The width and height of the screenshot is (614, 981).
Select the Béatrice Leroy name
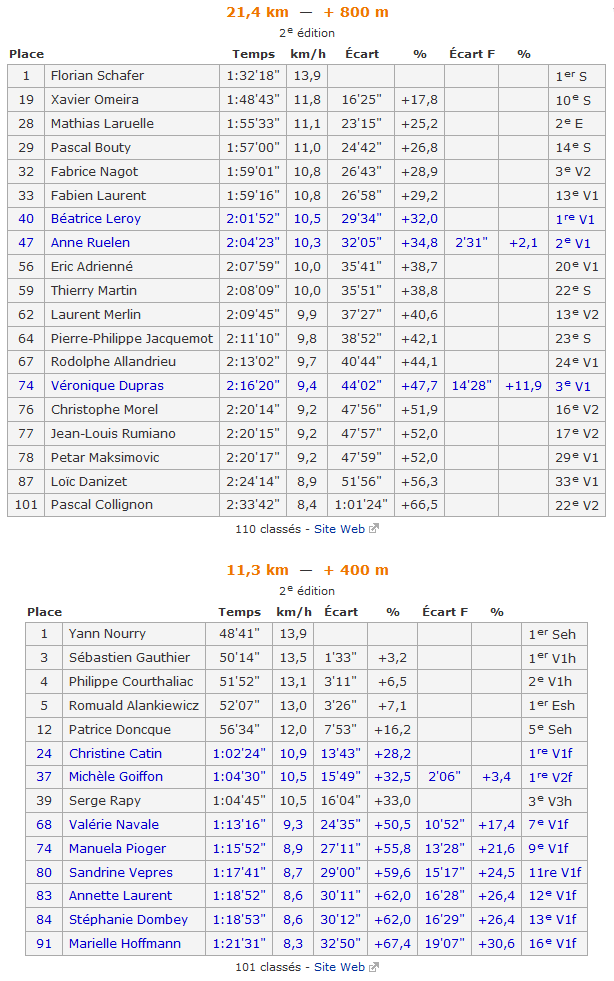[96, 219]
